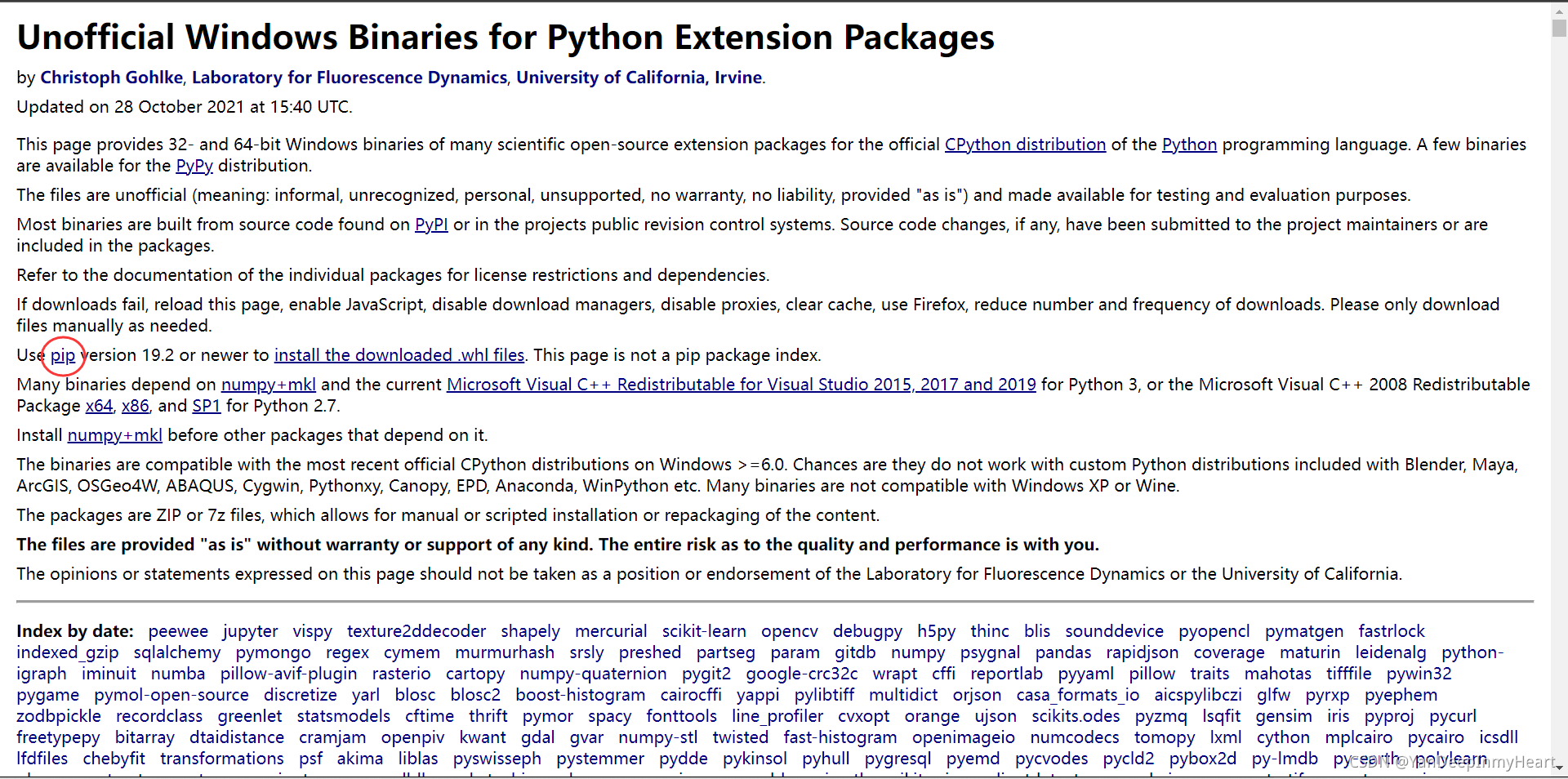This screenshot has width=1568, height=779.
Task: Jump to boost-histogram package
Action: point(581,695)
